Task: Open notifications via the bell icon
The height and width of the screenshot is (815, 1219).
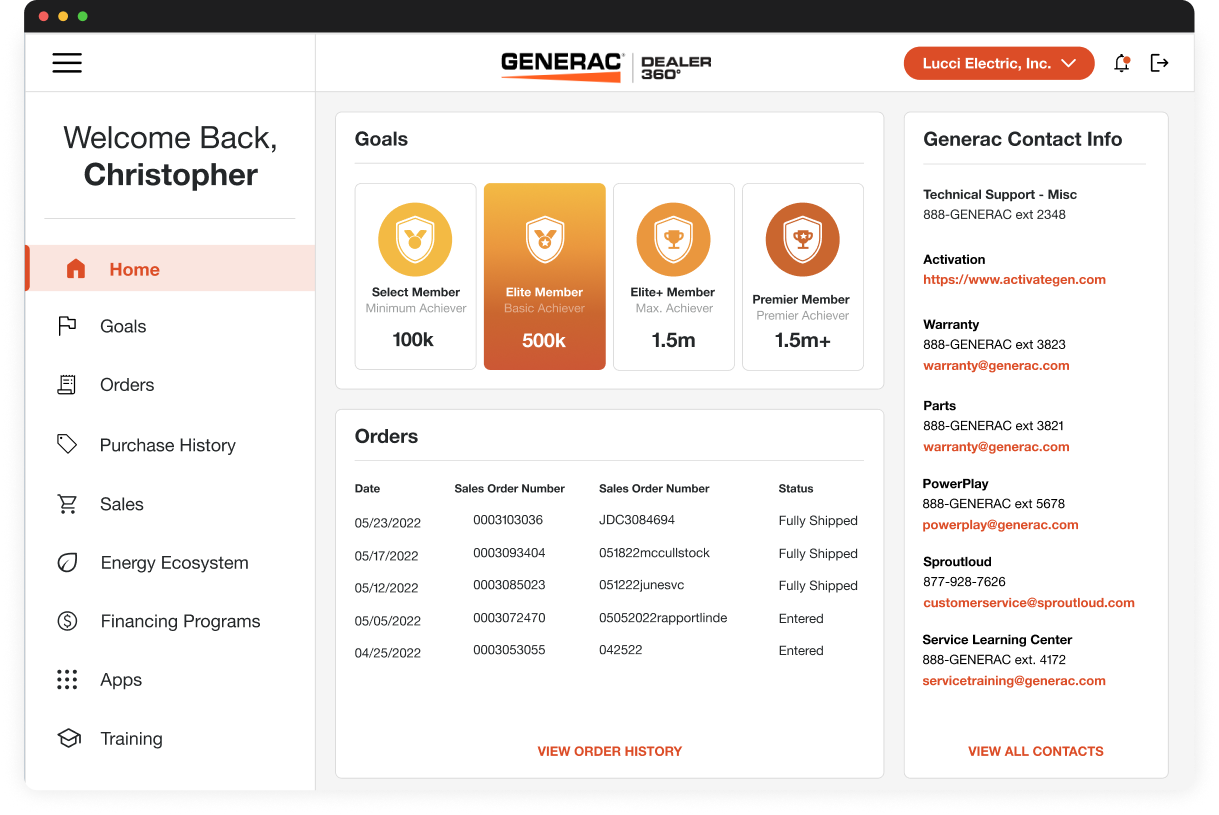Action: [x=1121, y=62]
